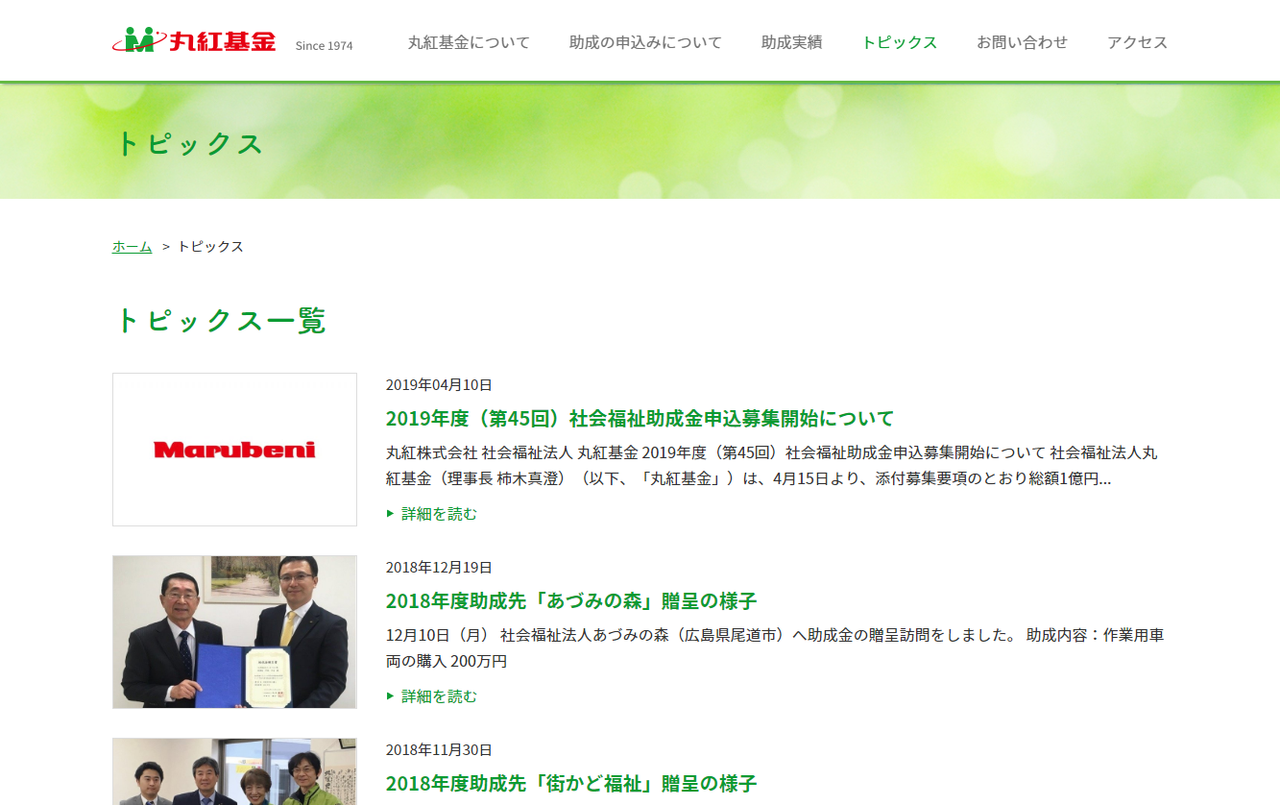Open the 「街かど福祉」贈呈の様子 article title
Screen dimensions: 1280x805
[x=571, y=783]
